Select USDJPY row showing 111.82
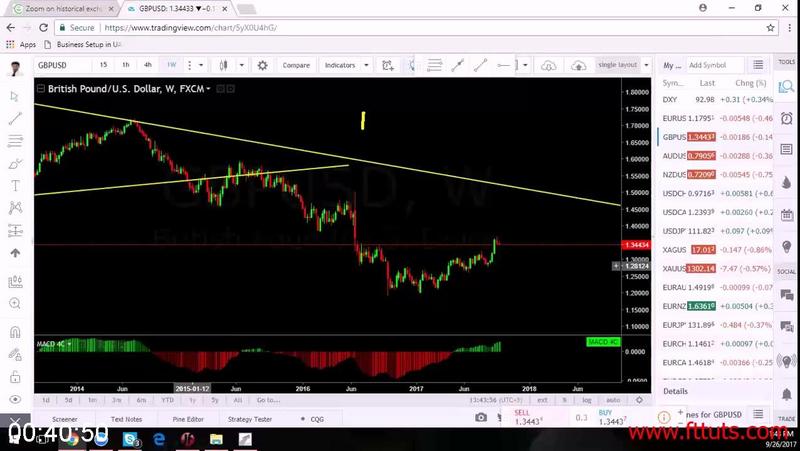 pos(716,231)
